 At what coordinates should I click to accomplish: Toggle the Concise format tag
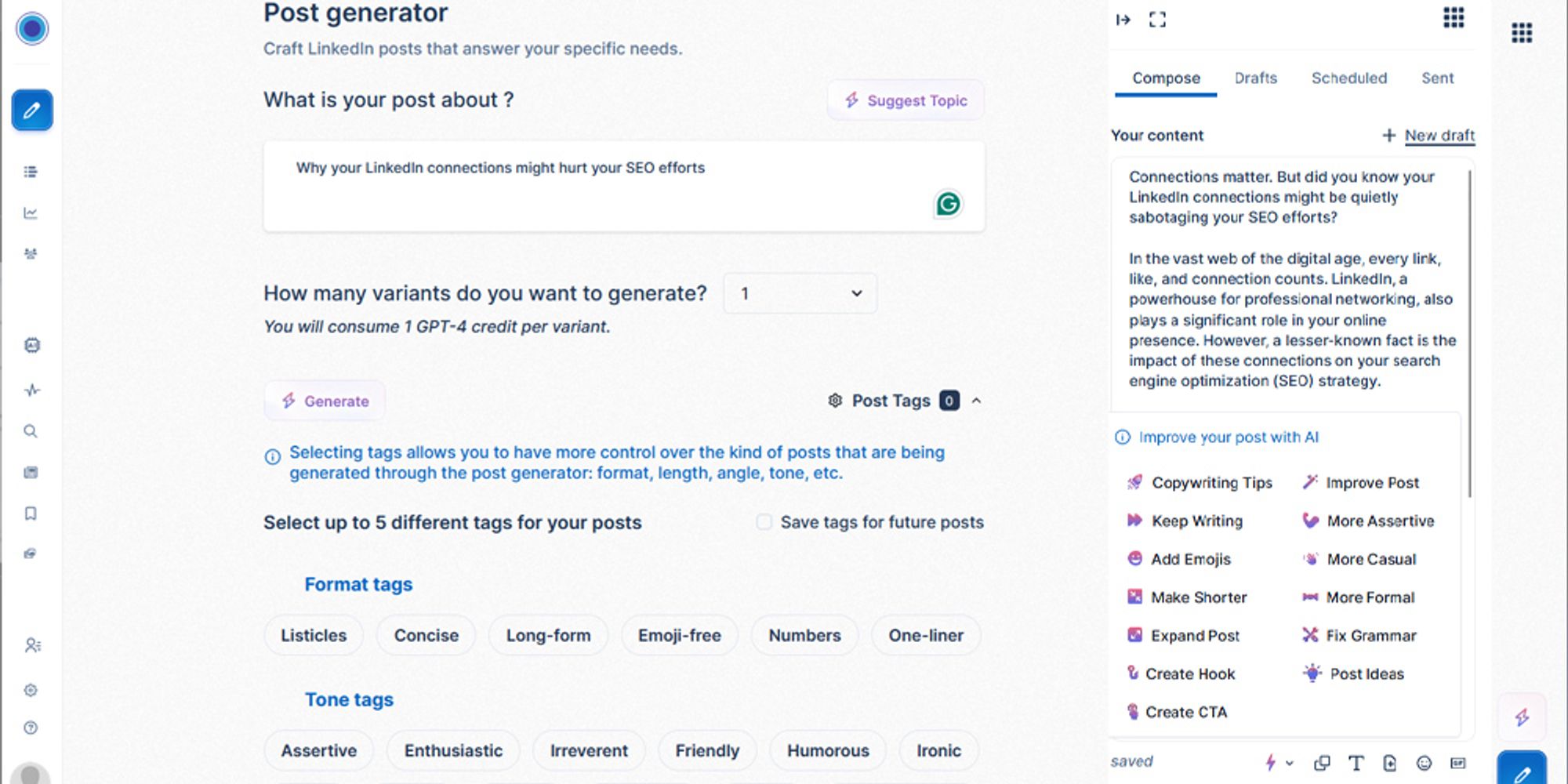(x=426, y=636)
